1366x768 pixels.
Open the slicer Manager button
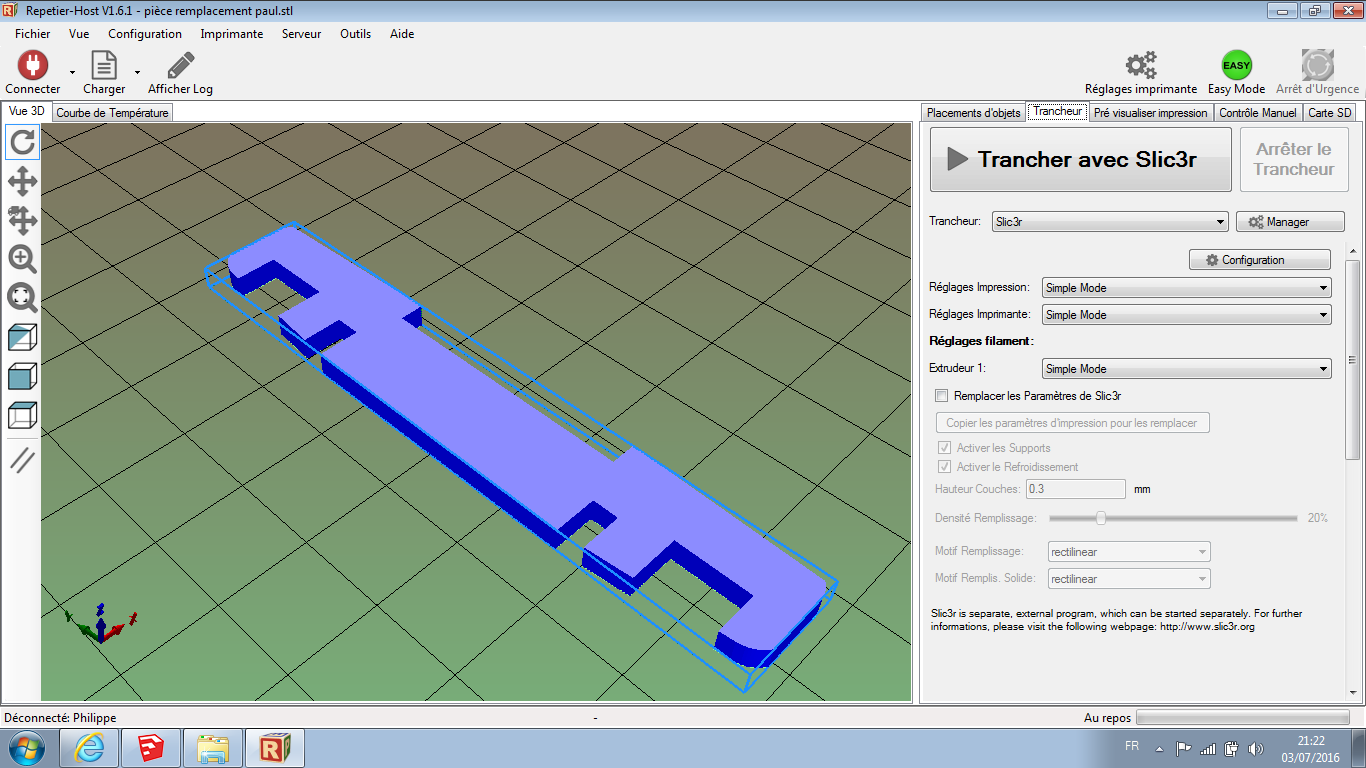click(x=1290, y=222)
